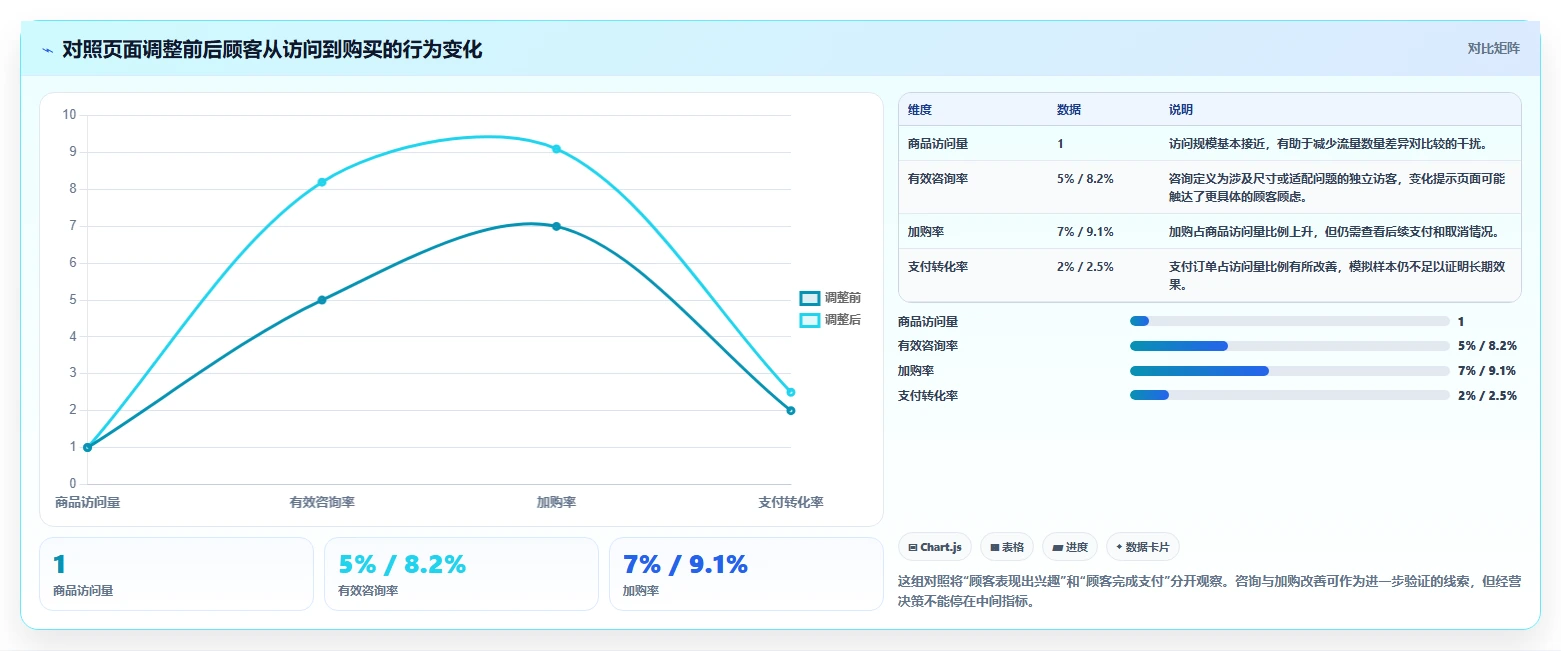The width and height of the screenshot is (1561, 651).
Task: Click the 商品访问量 progress bar
Action: coord(1289,321)
